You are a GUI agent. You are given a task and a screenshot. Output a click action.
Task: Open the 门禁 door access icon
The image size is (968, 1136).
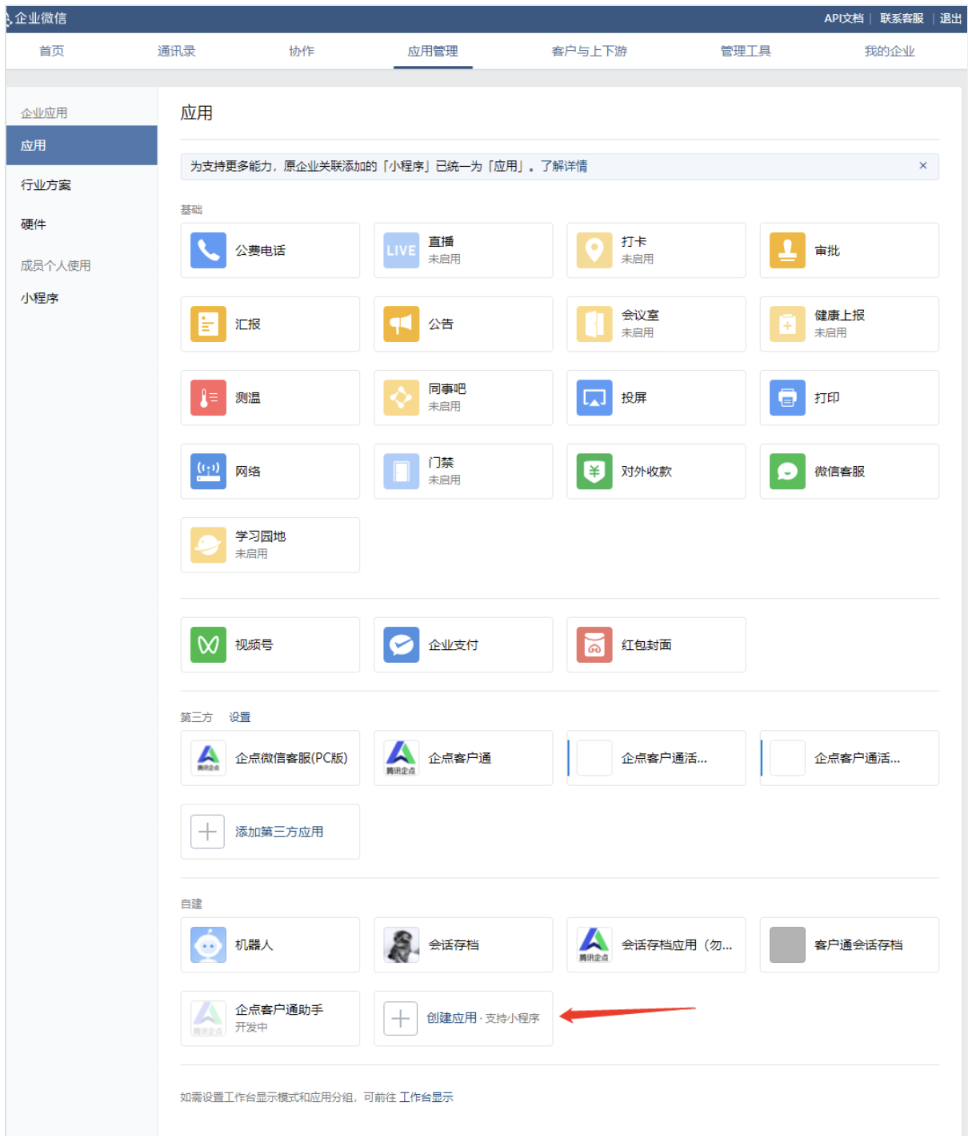[x=401, y=472]
